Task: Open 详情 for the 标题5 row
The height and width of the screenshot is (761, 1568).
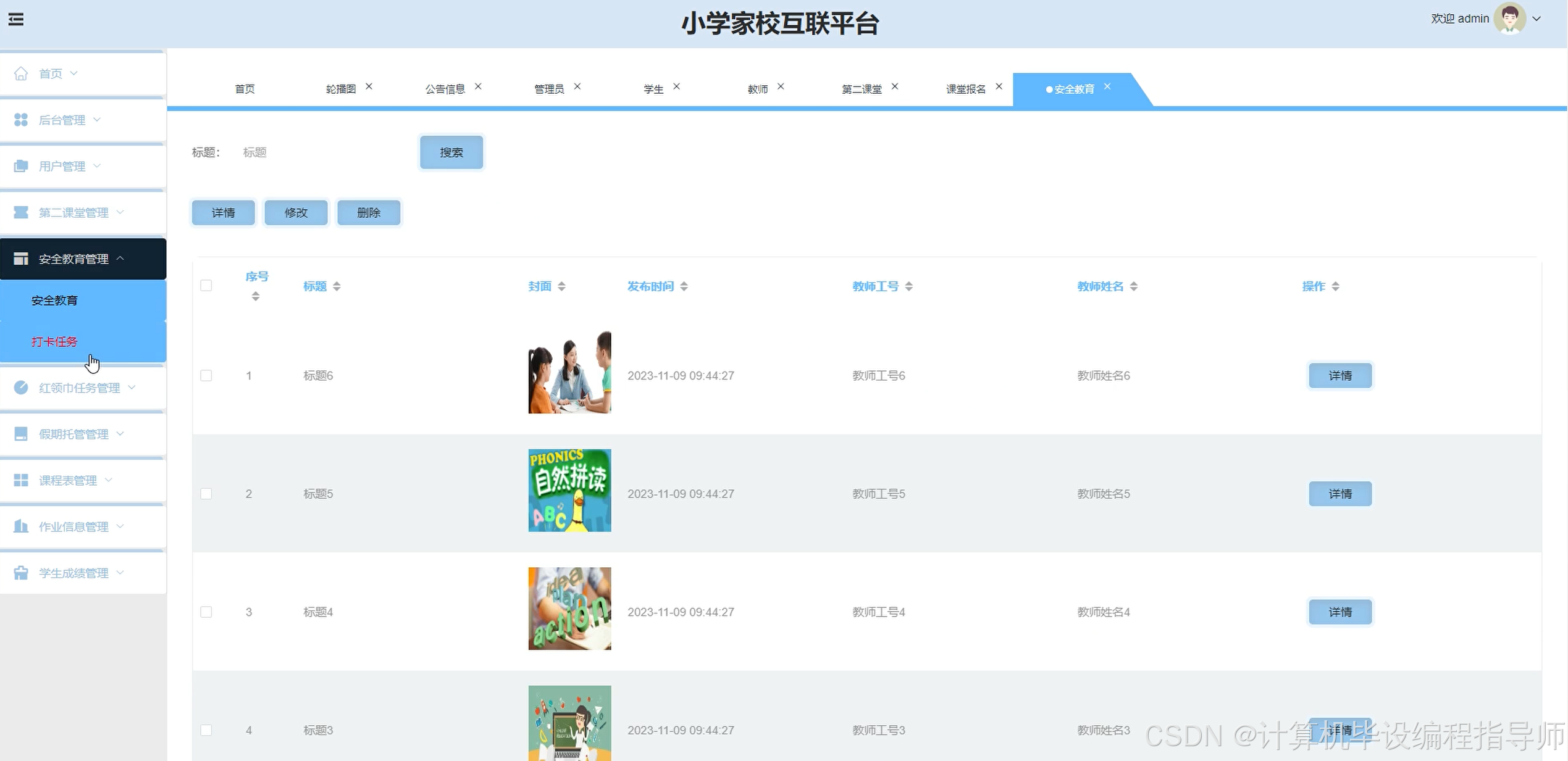Action: click(1340, 494)
